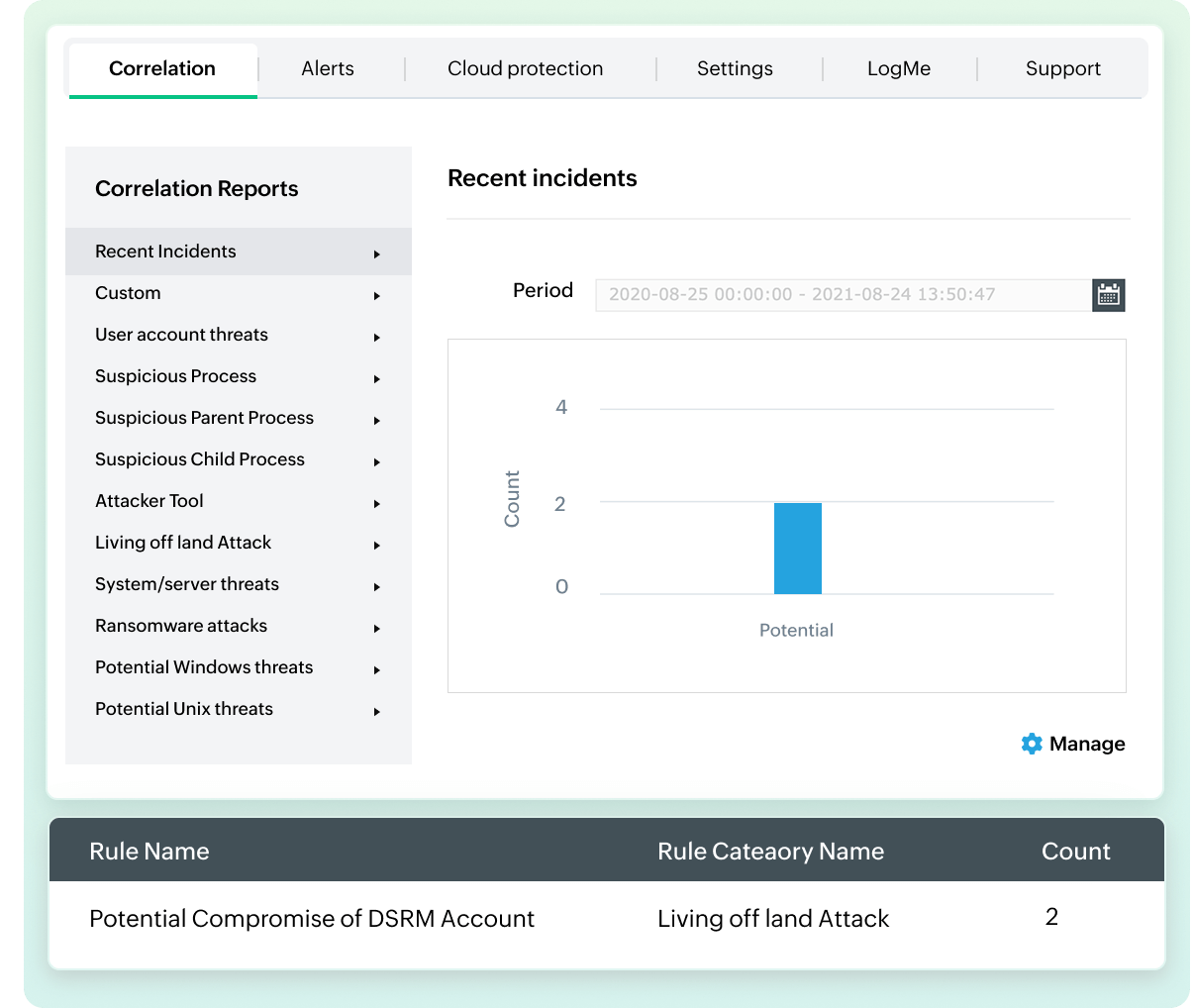Open Potential Unix threats reports
Screen dimensions: 1194x1008
pyautogui.click(x=184, y=709)
